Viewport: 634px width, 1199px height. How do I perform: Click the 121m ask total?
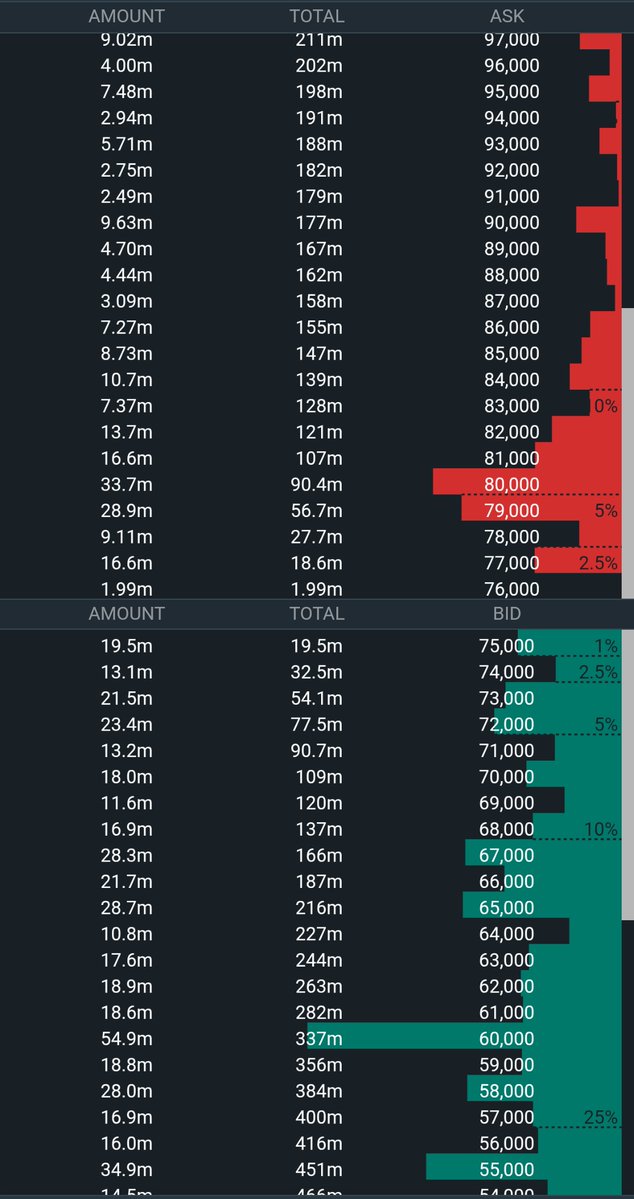click(x=319, y=432)
